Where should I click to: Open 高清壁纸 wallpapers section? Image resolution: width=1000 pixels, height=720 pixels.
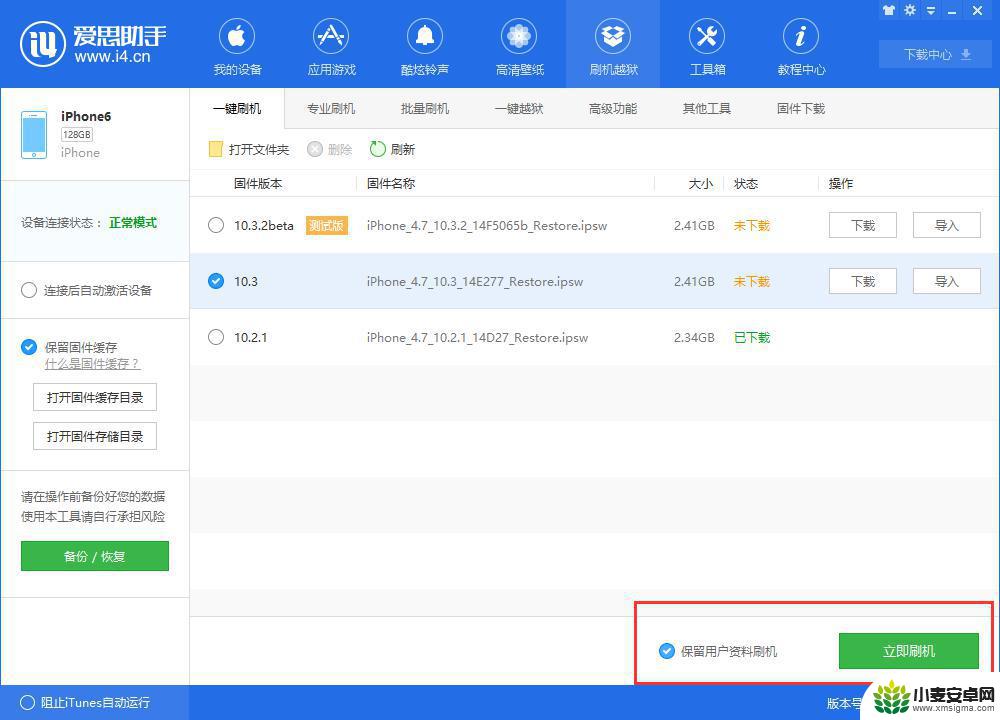pyautogui.click(x=519, y=47)
